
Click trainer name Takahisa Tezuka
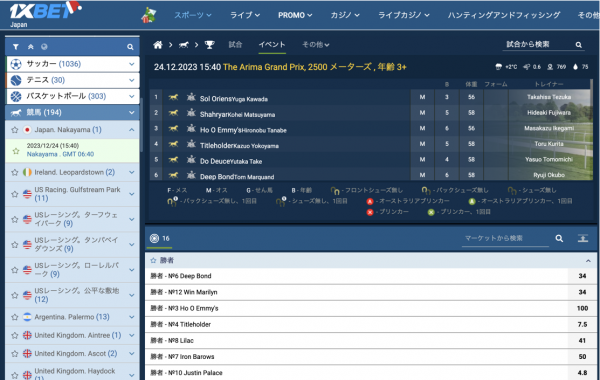click(x=549, y=97)
